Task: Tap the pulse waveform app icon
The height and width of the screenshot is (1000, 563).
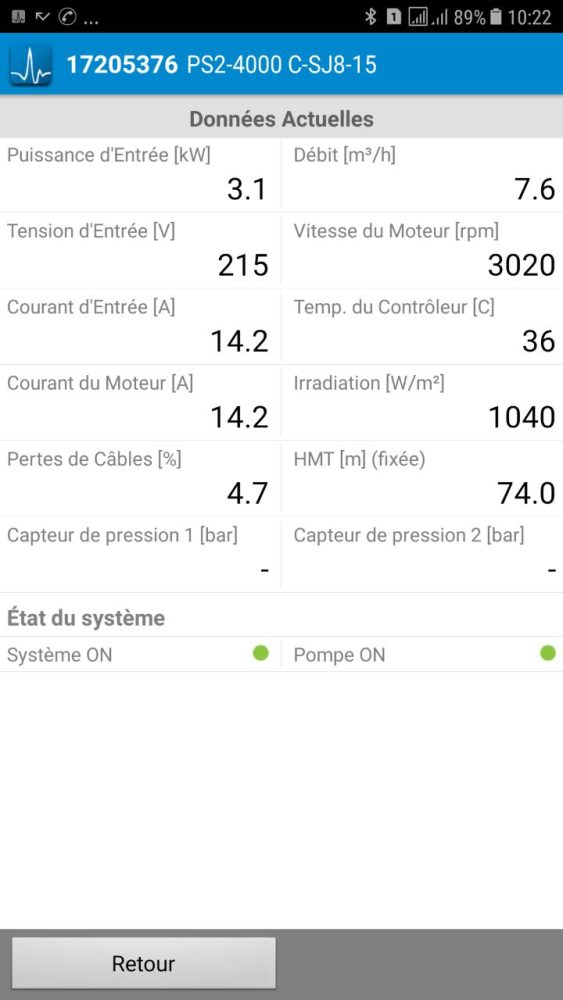Action: [x=31, y=64]
